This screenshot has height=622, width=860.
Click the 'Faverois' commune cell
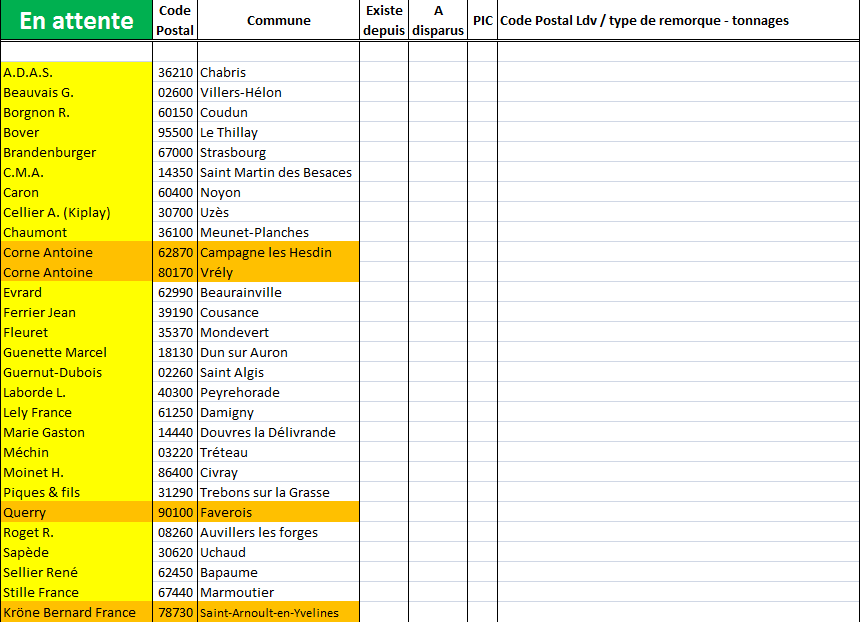tap(278, 513)
